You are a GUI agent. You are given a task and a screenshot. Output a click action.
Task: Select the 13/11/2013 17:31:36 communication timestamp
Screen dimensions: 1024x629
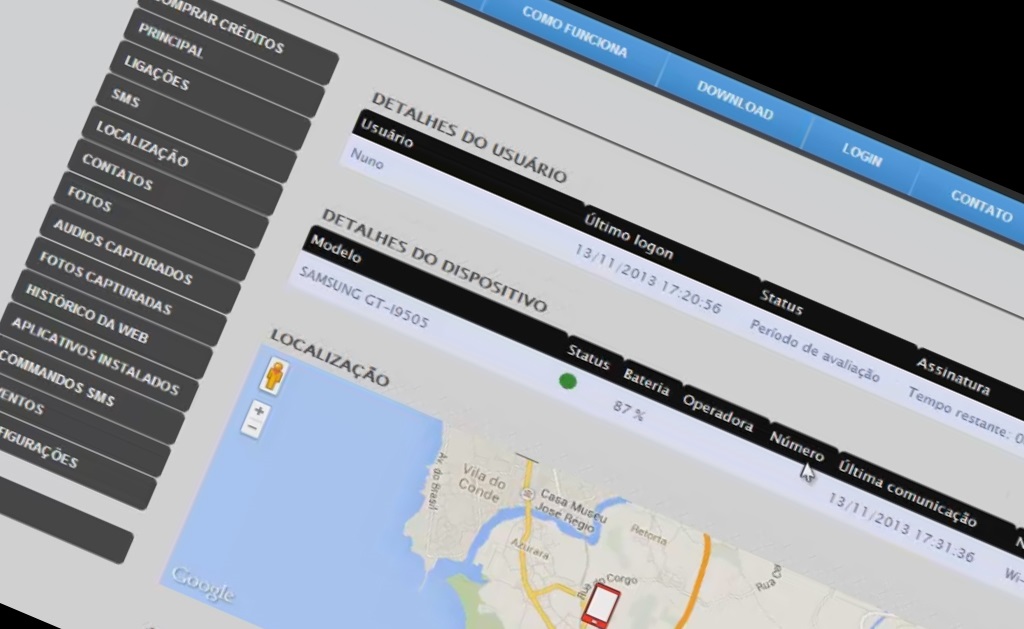click(901, 526)
